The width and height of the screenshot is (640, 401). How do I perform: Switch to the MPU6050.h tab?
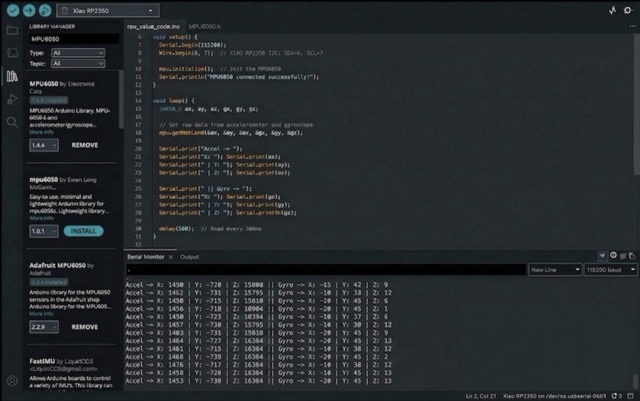coord(204,26)
